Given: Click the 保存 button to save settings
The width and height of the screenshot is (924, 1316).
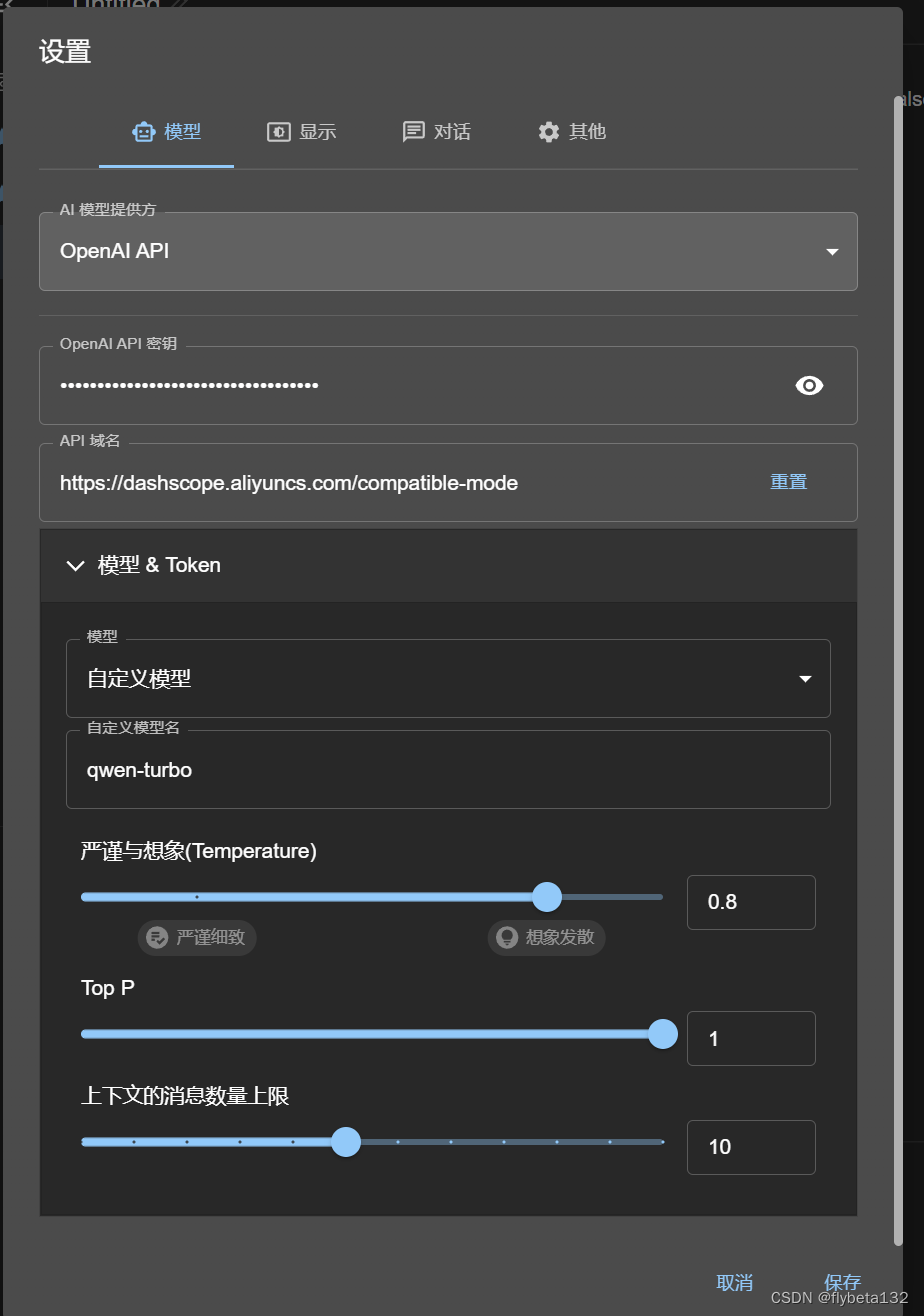Looking at the screenshot, I should pos(842,1281).
